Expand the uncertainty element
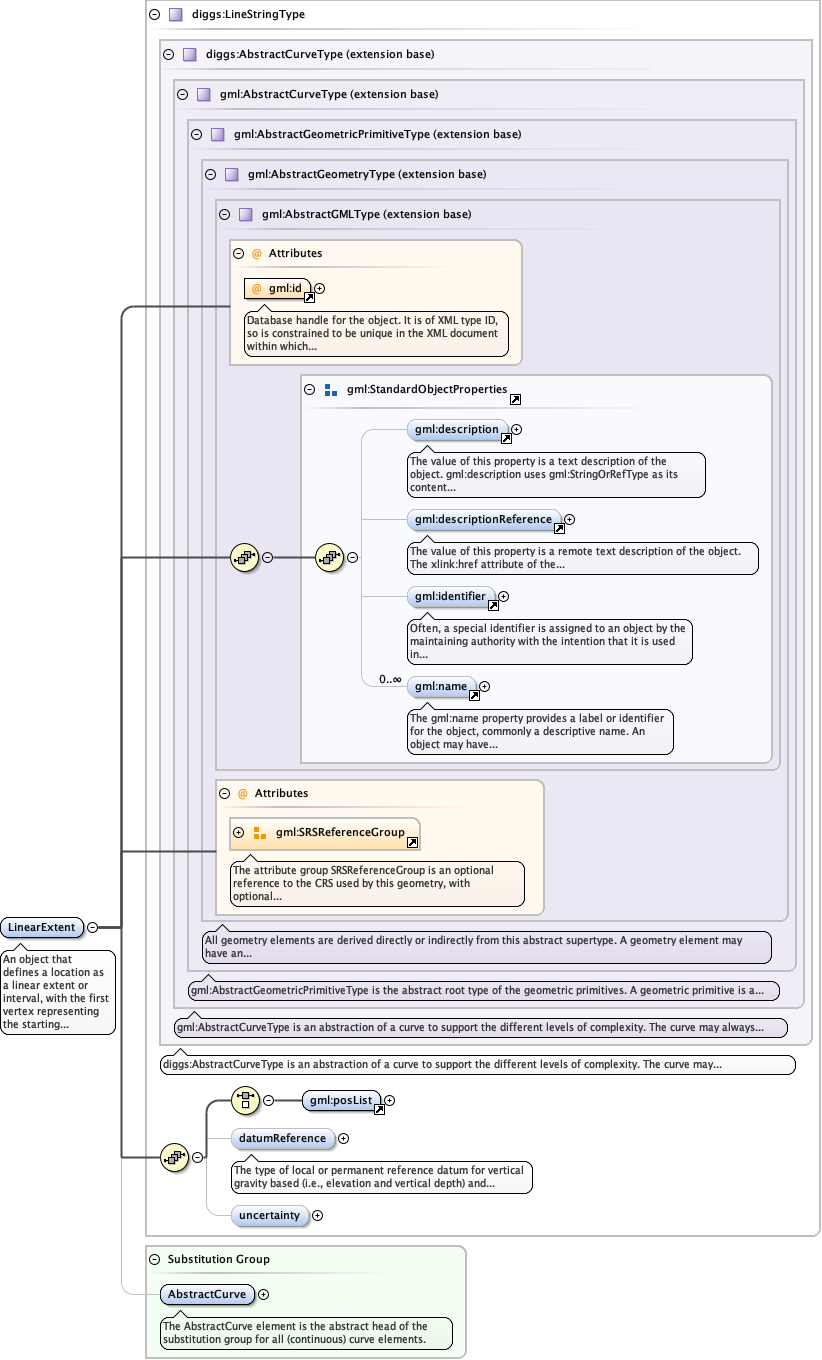This screenshot has height=1360, width=822. (x=318, y=1216)
